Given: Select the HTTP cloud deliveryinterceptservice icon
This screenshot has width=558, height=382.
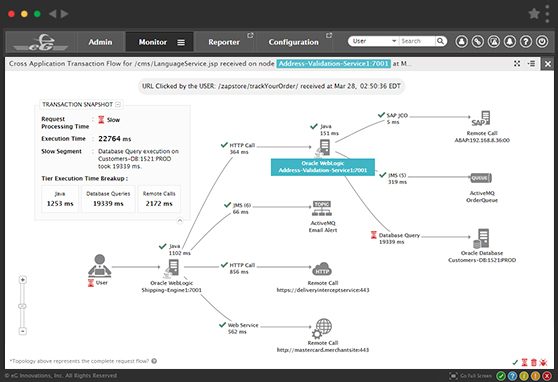Looking at the screenshot, I should pos(322,269).
